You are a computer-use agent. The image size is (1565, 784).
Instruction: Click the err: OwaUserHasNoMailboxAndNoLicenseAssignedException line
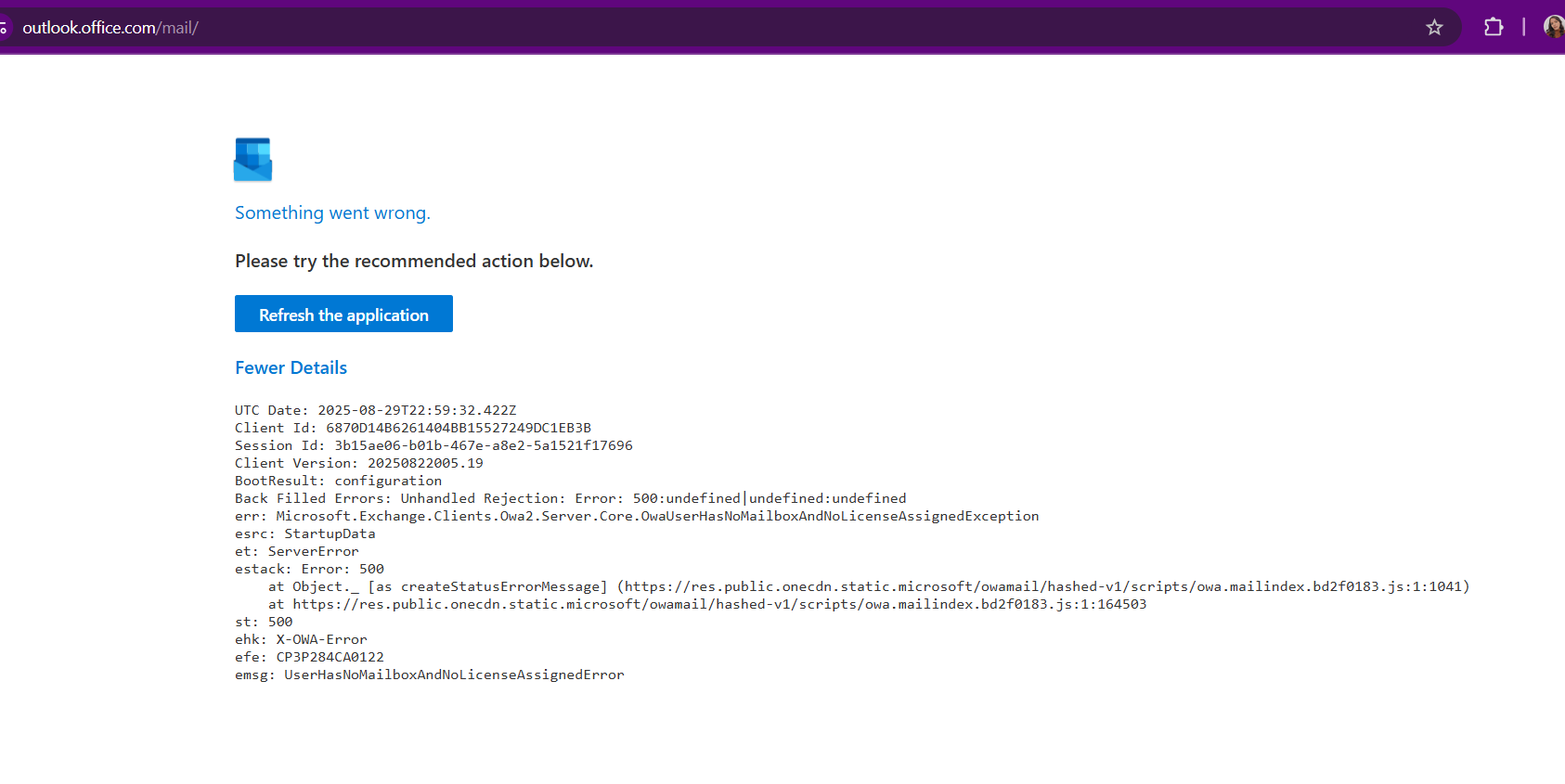click(x=637, y=516)
